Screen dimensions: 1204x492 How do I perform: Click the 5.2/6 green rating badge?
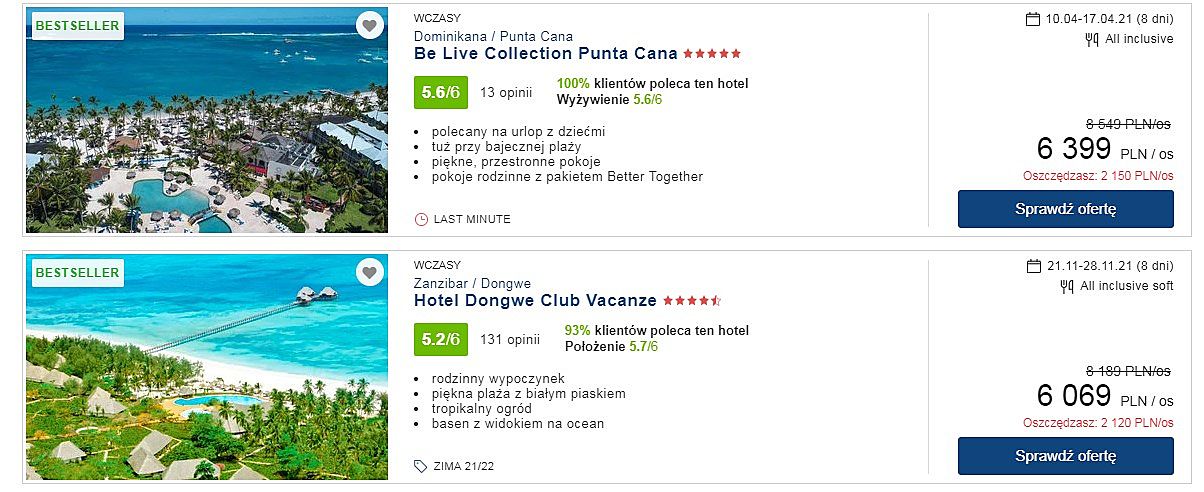[x=441, y=339]
